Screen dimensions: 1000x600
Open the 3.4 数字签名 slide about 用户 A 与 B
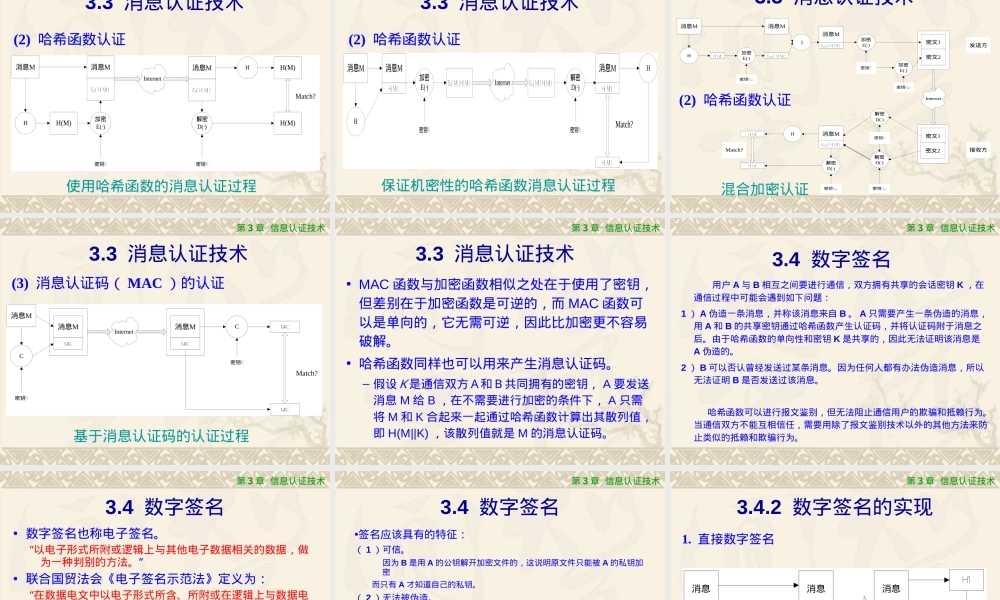point(835,342)
